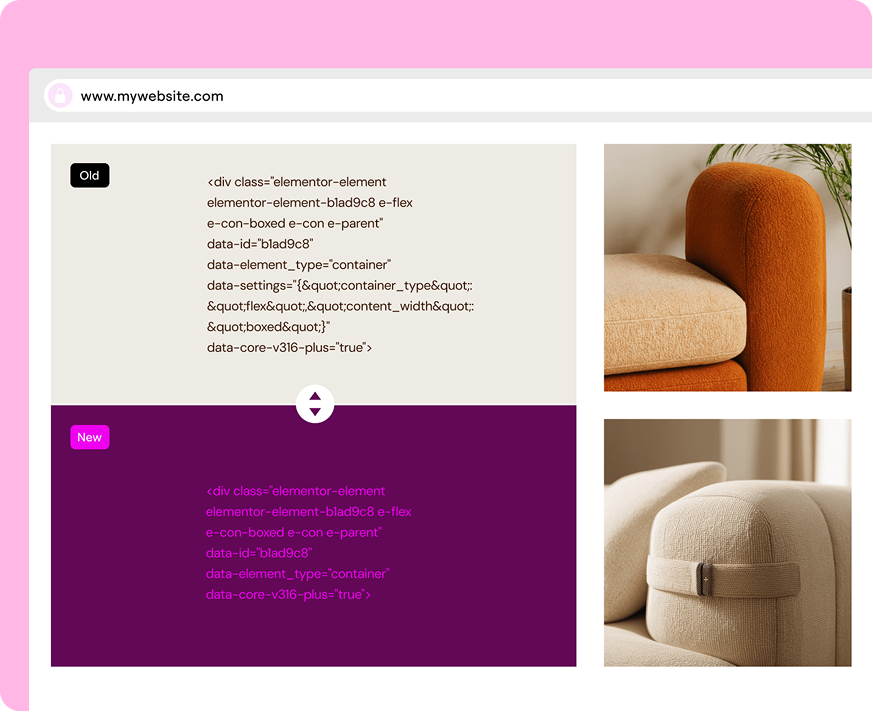873x712 pixels.
Task: Click old code data-core-v316-plus line
Action: [289, 347]
